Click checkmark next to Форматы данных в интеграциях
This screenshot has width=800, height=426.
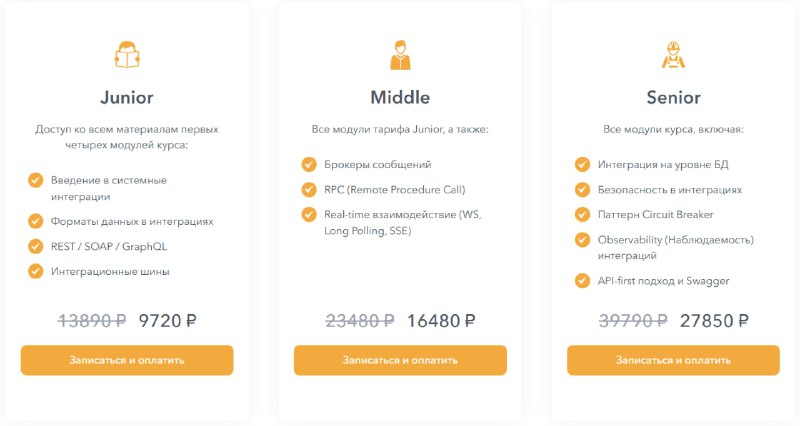coord(35,221)
